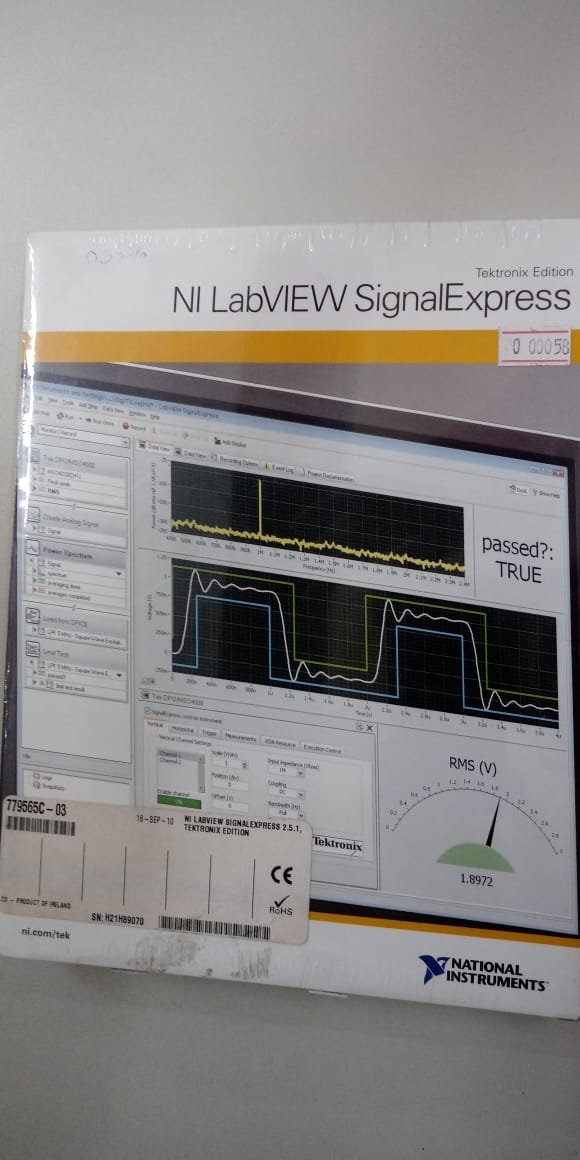Select the Load from SPICE step icon

click(33, 615)
